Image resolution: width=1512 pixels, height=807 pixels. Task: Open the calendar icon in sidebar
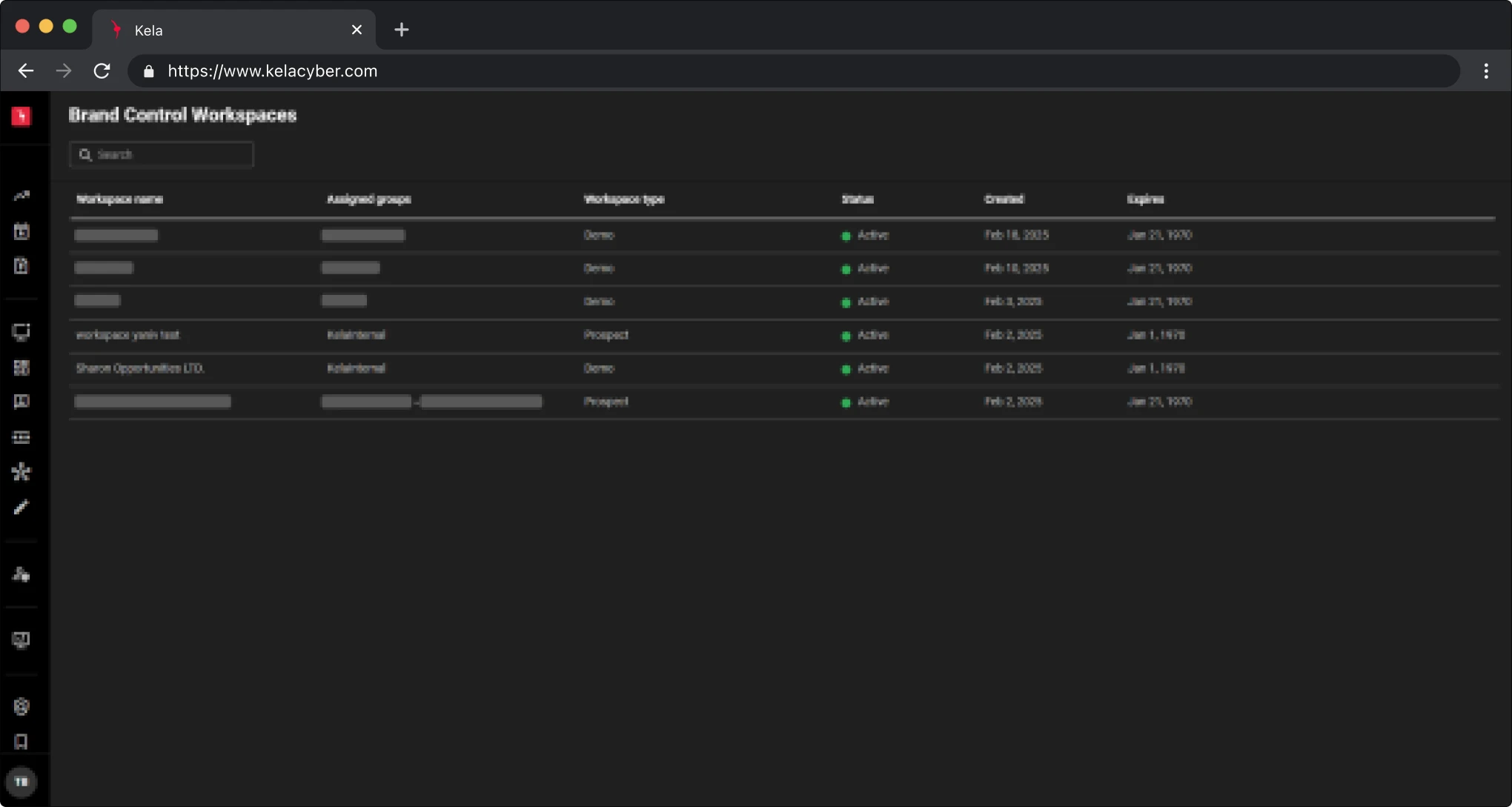point(21,231)
